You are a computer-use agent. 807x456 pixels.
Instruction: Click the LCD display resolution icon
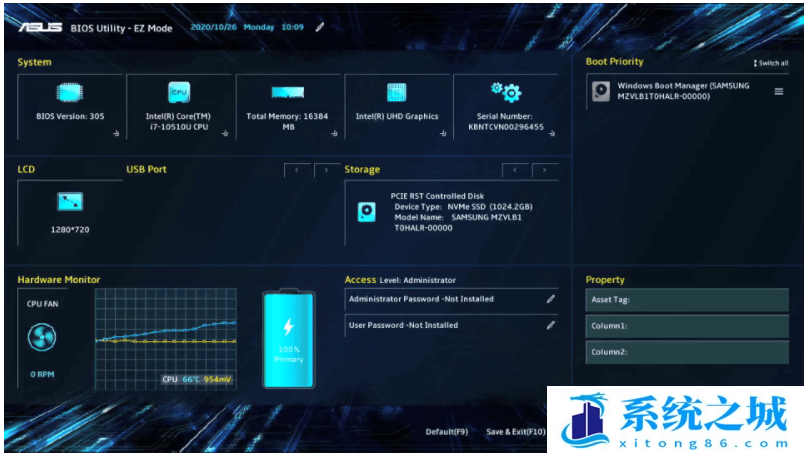coord(70,202)
